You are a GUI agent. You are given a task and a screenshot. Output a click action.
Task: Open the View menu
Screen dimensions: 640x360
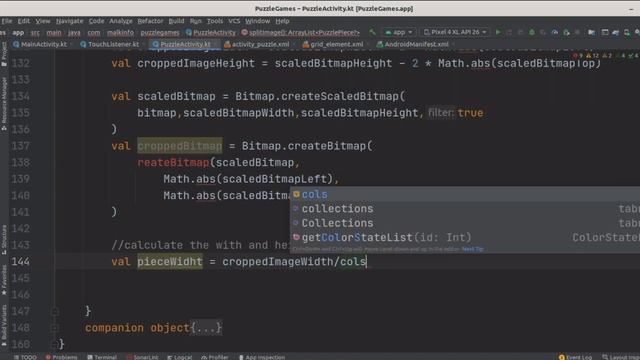coord(42,21)
